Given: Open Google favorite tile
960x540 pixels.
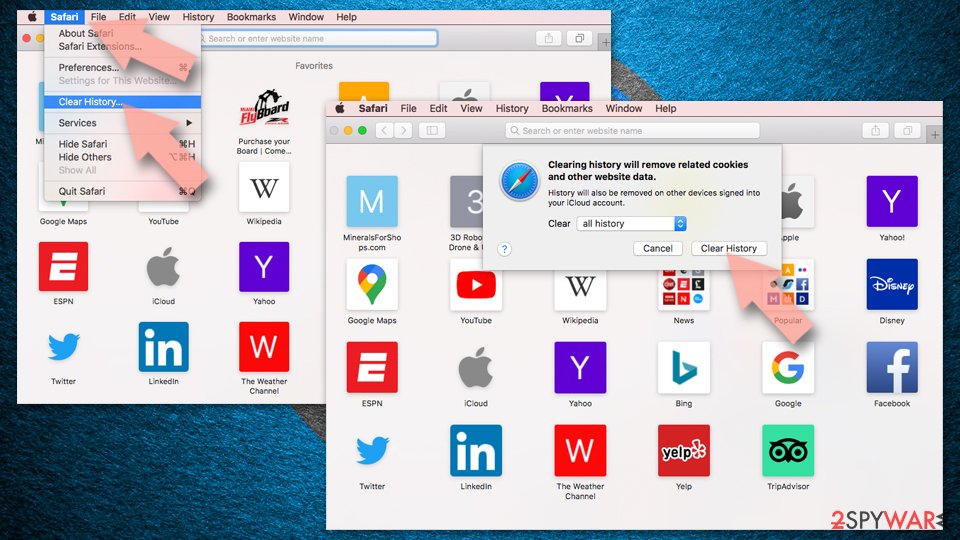Looking at the screenshot, I should (788, 367).
